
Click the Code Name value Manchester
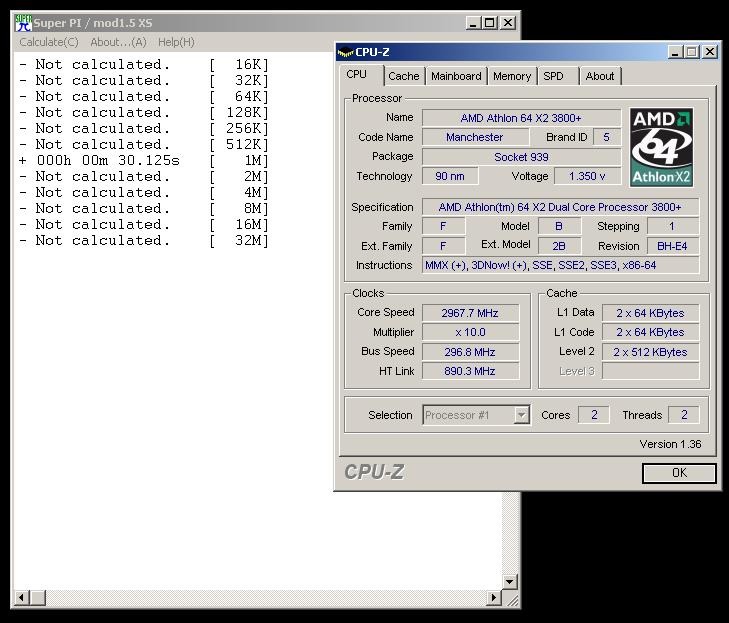coord(475,137)
